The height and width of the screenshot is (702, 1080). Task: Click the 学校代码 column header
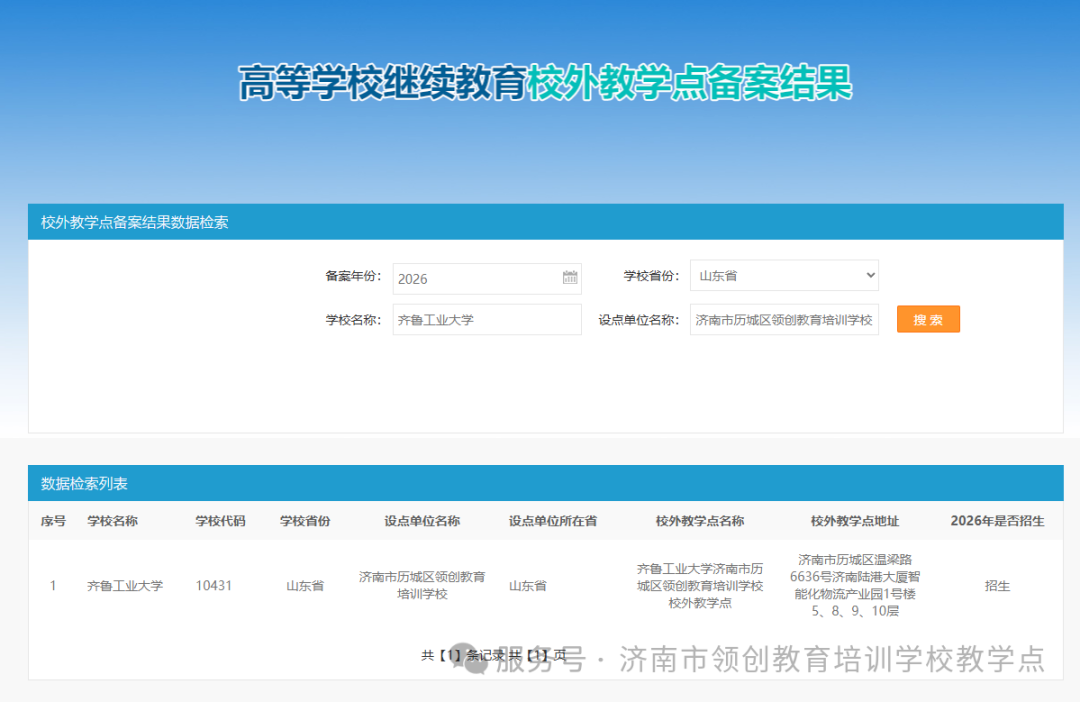click(220, 521)
